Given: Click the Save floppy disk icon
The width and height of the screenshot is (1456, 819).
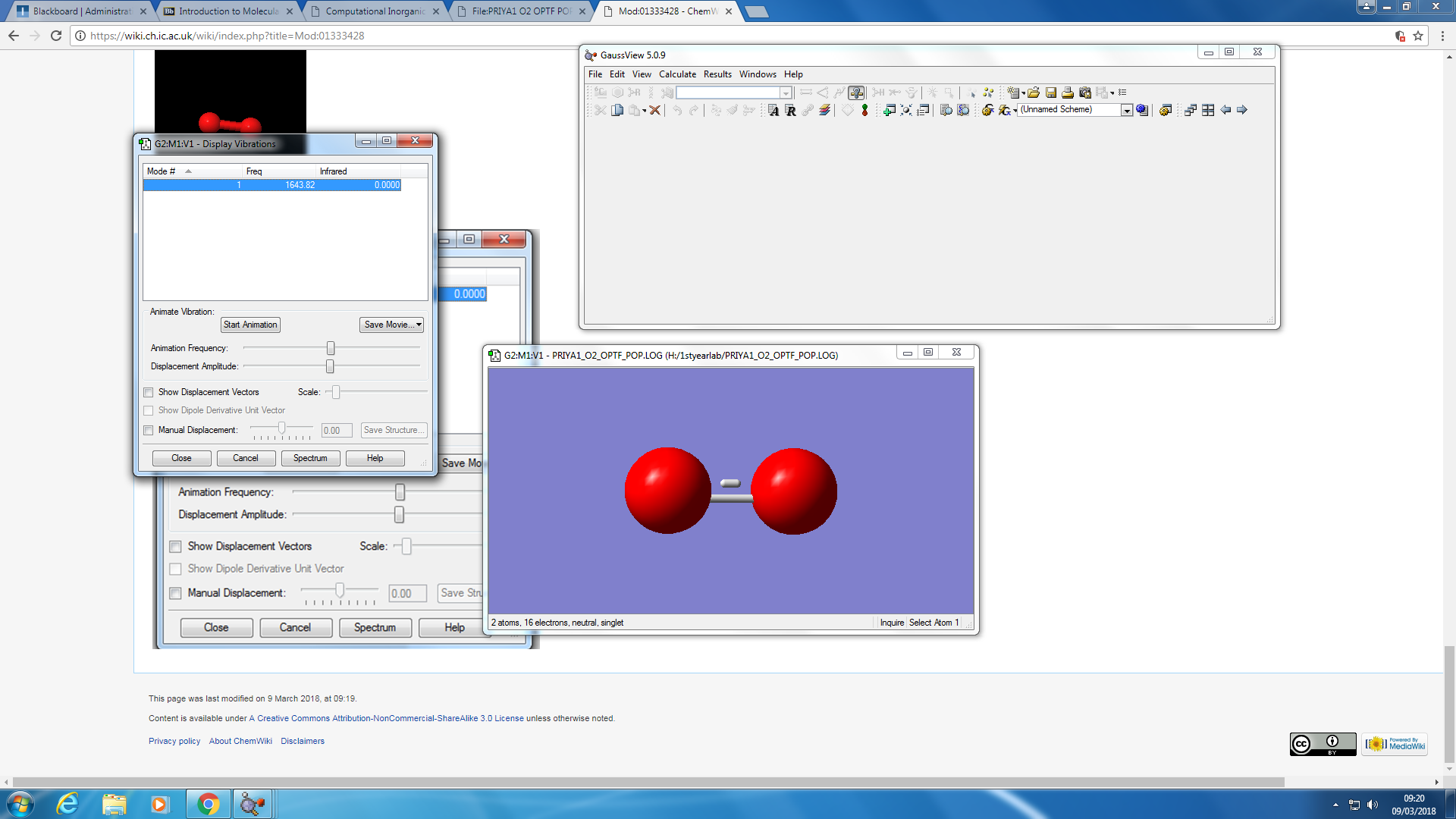Looking at the screenshot, I should [1051, 93].
